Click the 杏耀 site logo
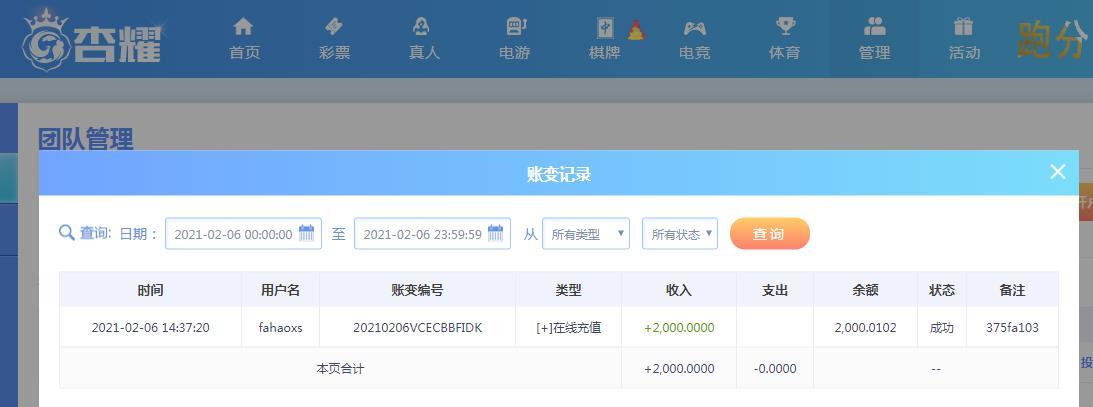Image resolution: width=1093 pixels, height=407 pixels. point(92,40)
